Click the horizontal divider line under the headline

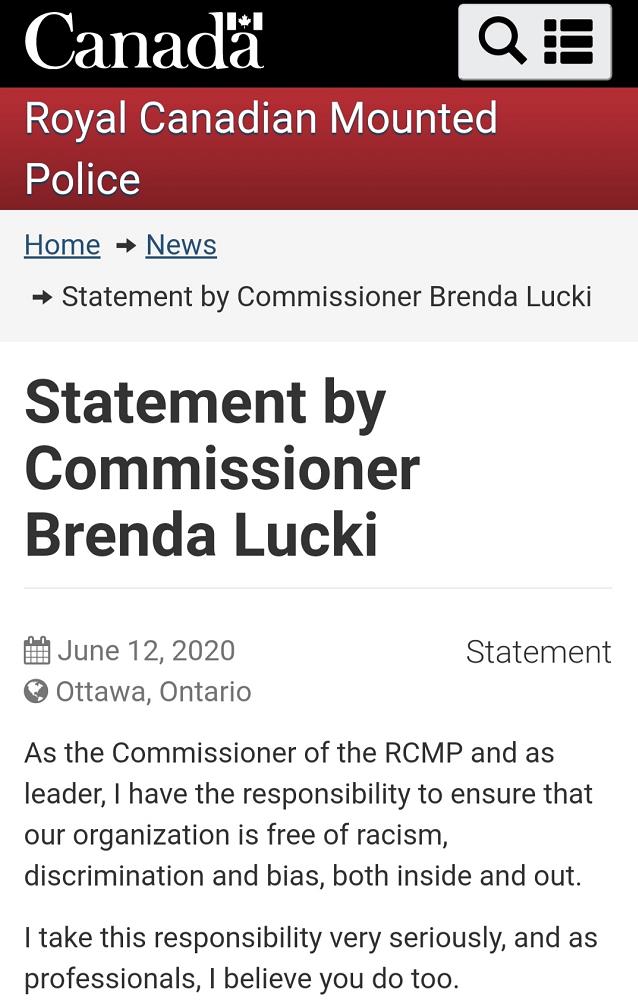[x=318, y=588]
